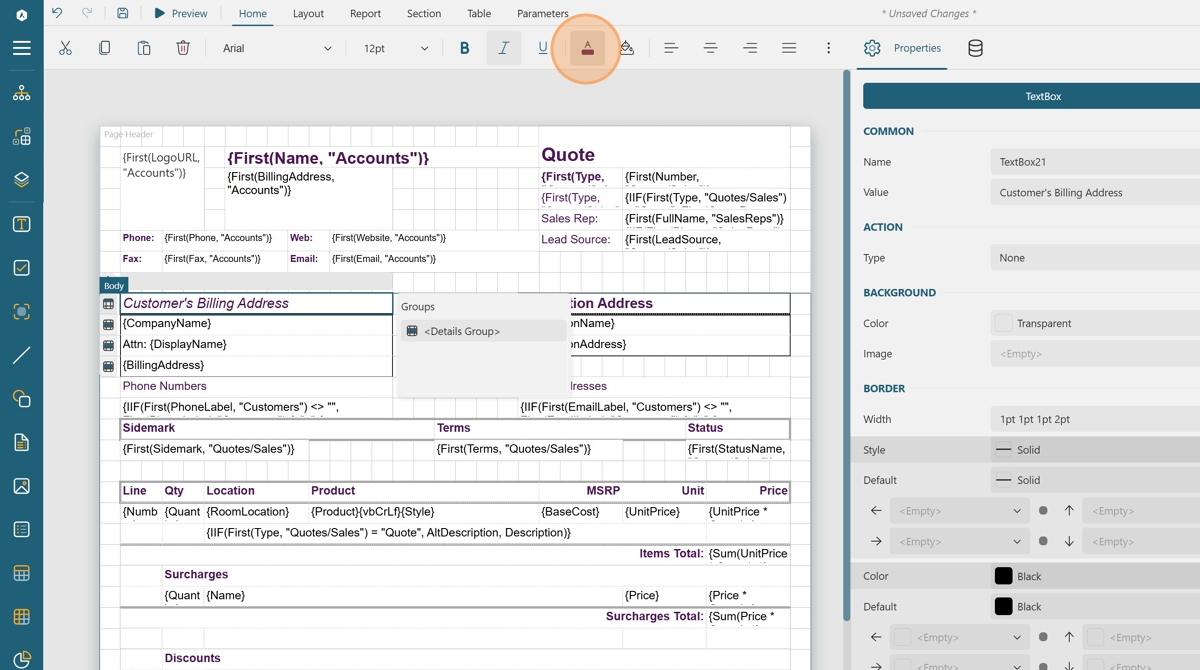Switch to the Layout tab
The image size is (1200, 670).
click(308, 13)
